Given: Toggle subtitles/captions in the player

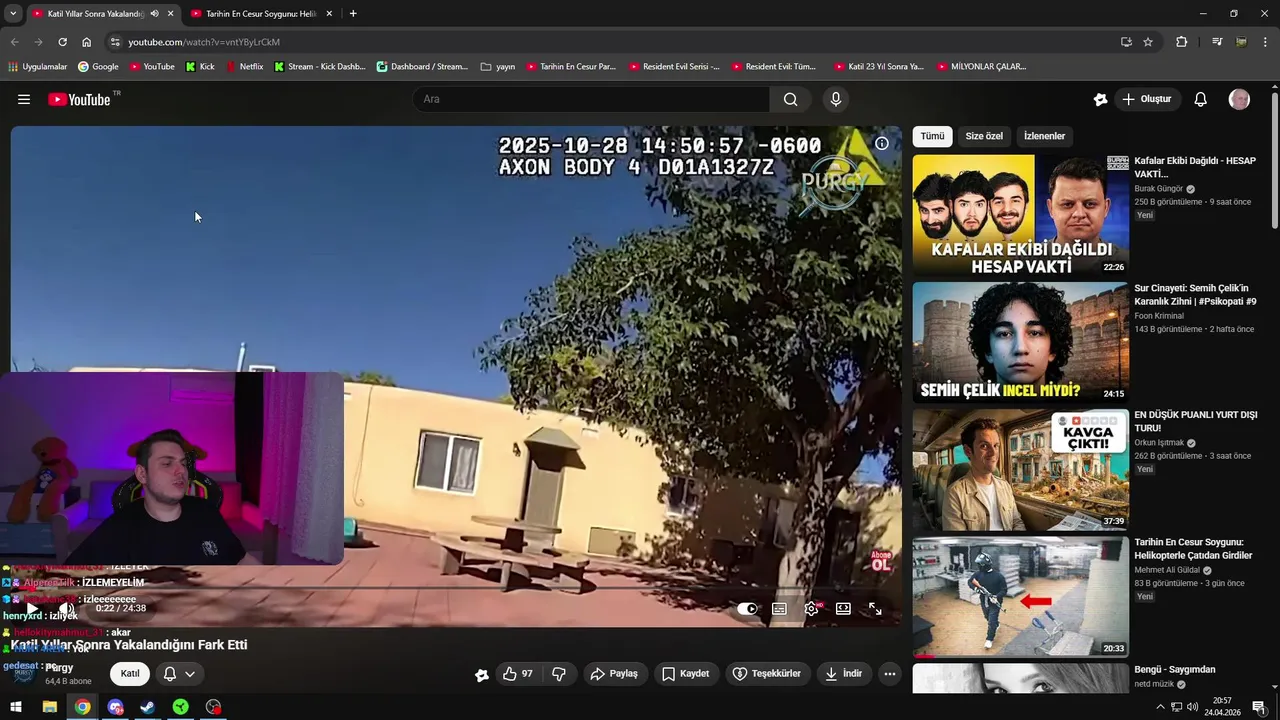Looking at the screenshot, I should (x=779, y=608).
